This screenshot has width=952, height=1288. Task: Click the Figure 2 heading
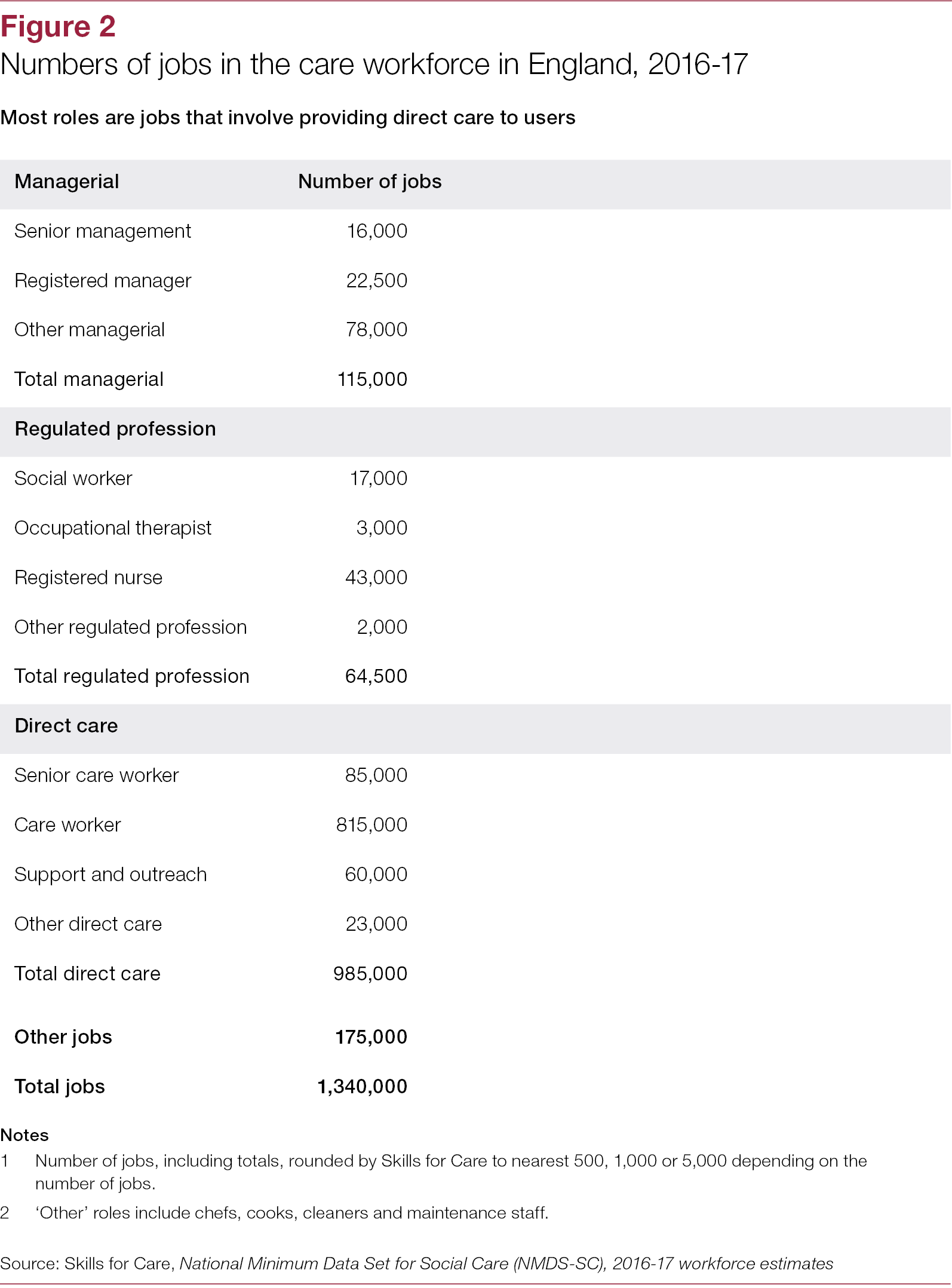point(58,27)
